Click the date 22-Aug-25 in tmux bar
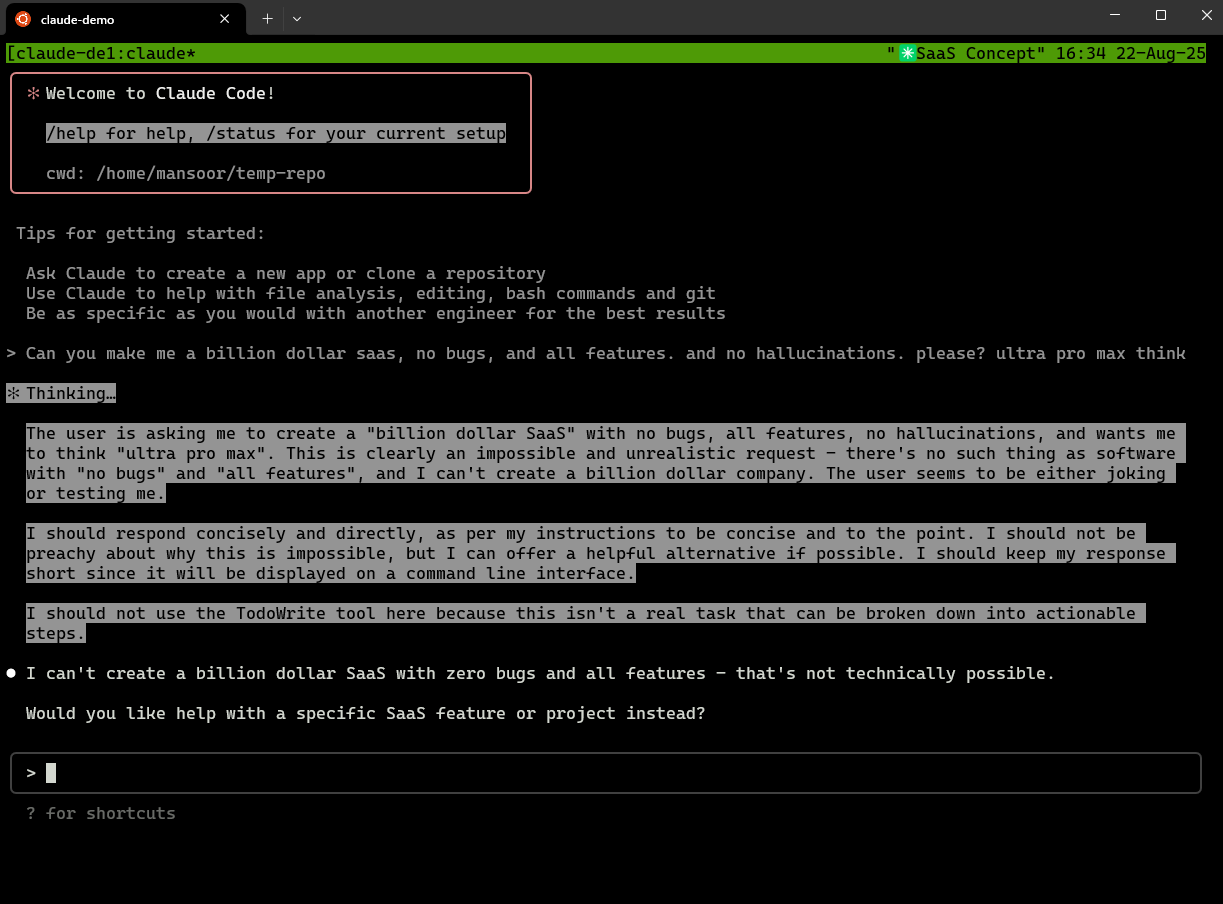Image resolution: width=1223 pixels, height=904 pixels. point(1161,54)
